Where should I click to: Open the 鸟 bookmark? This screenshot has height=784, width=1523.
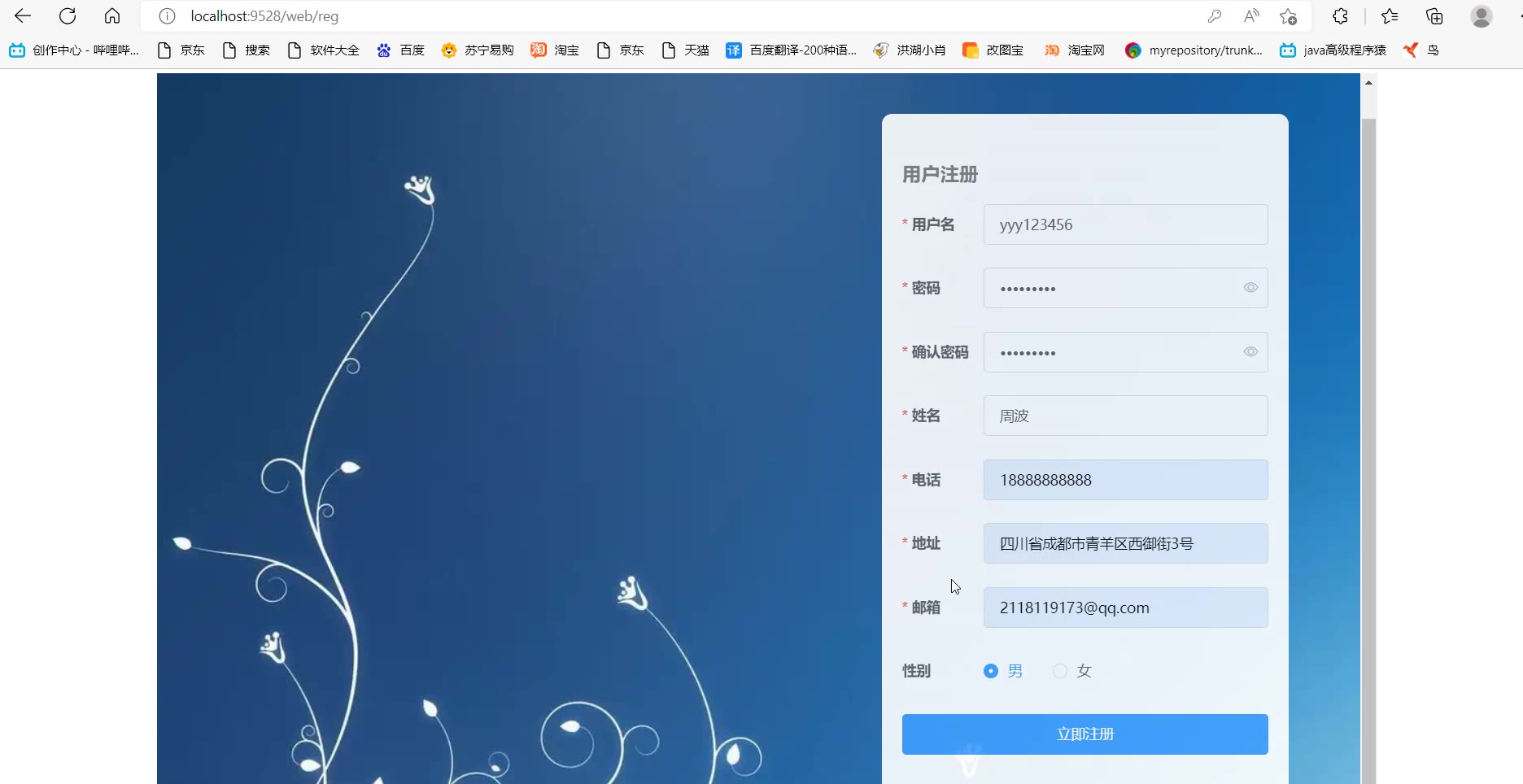tap(1421, 50)
